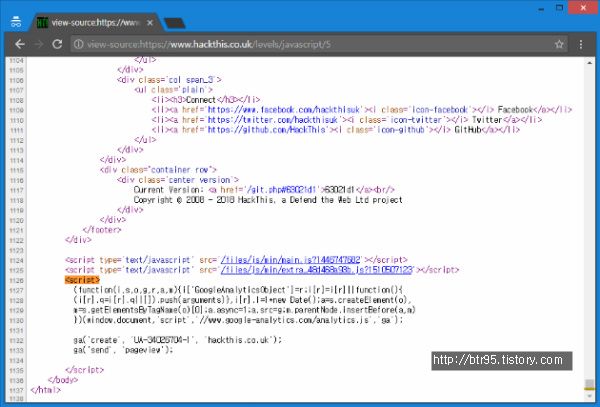This screenshot has width=600, height=407.
Task: Click the closing html tag line
Action: coord(46,390)
